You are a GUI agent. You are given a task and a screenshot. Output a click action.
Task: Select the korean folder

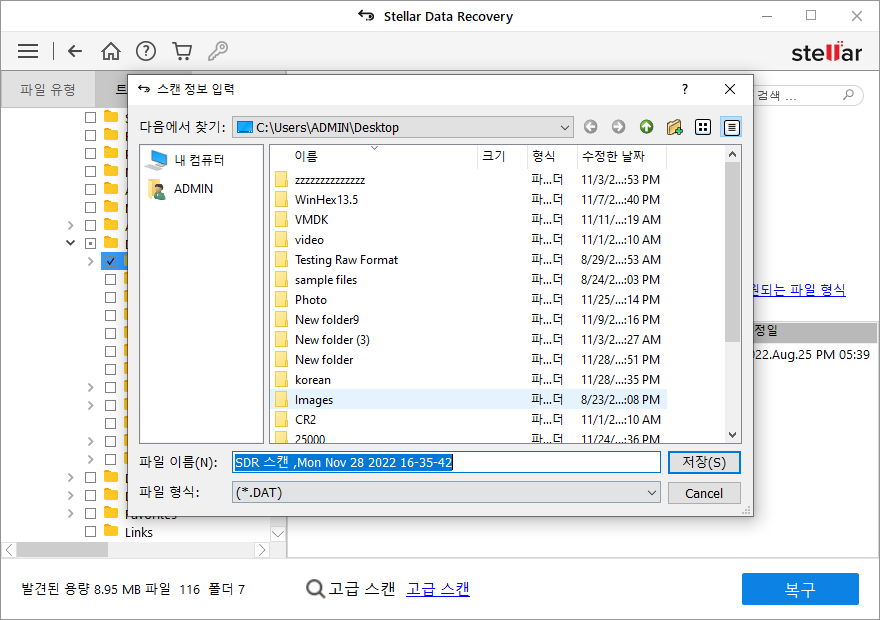pyautogui.click(x=313, y=380)
